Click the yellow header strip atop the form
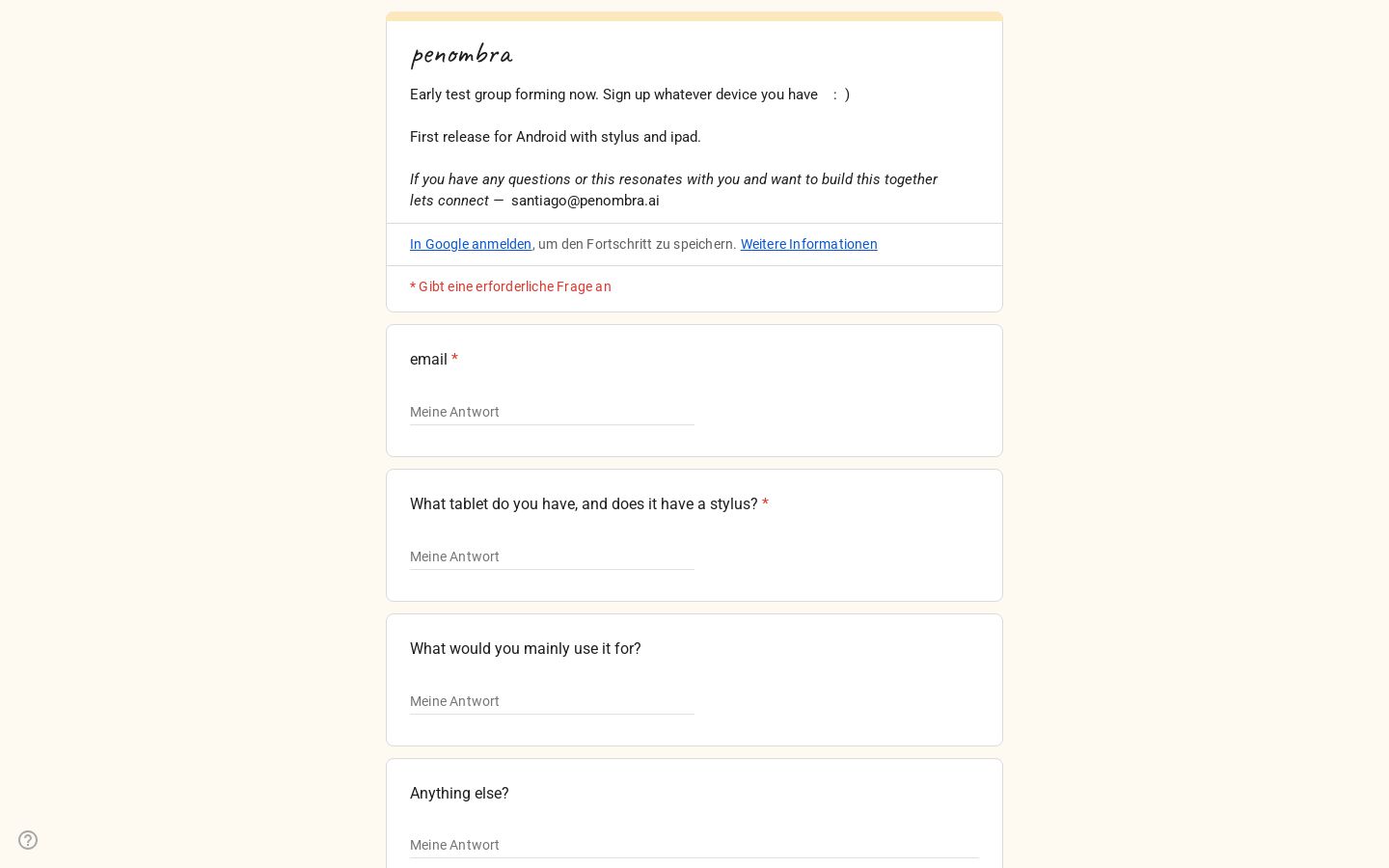This screenshot has width=1389, height=868. (694, 16)
